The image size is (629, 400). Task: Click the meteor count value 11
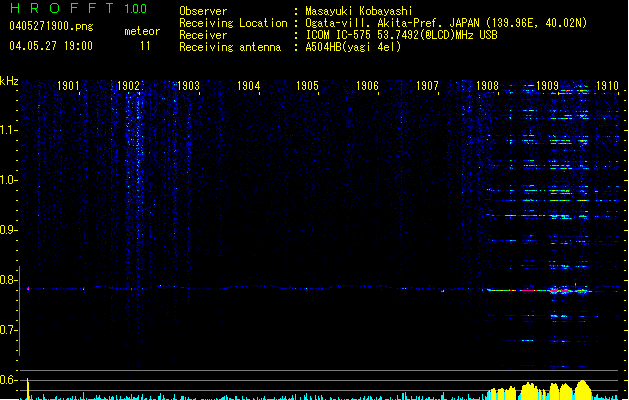[x=145, y=46]
